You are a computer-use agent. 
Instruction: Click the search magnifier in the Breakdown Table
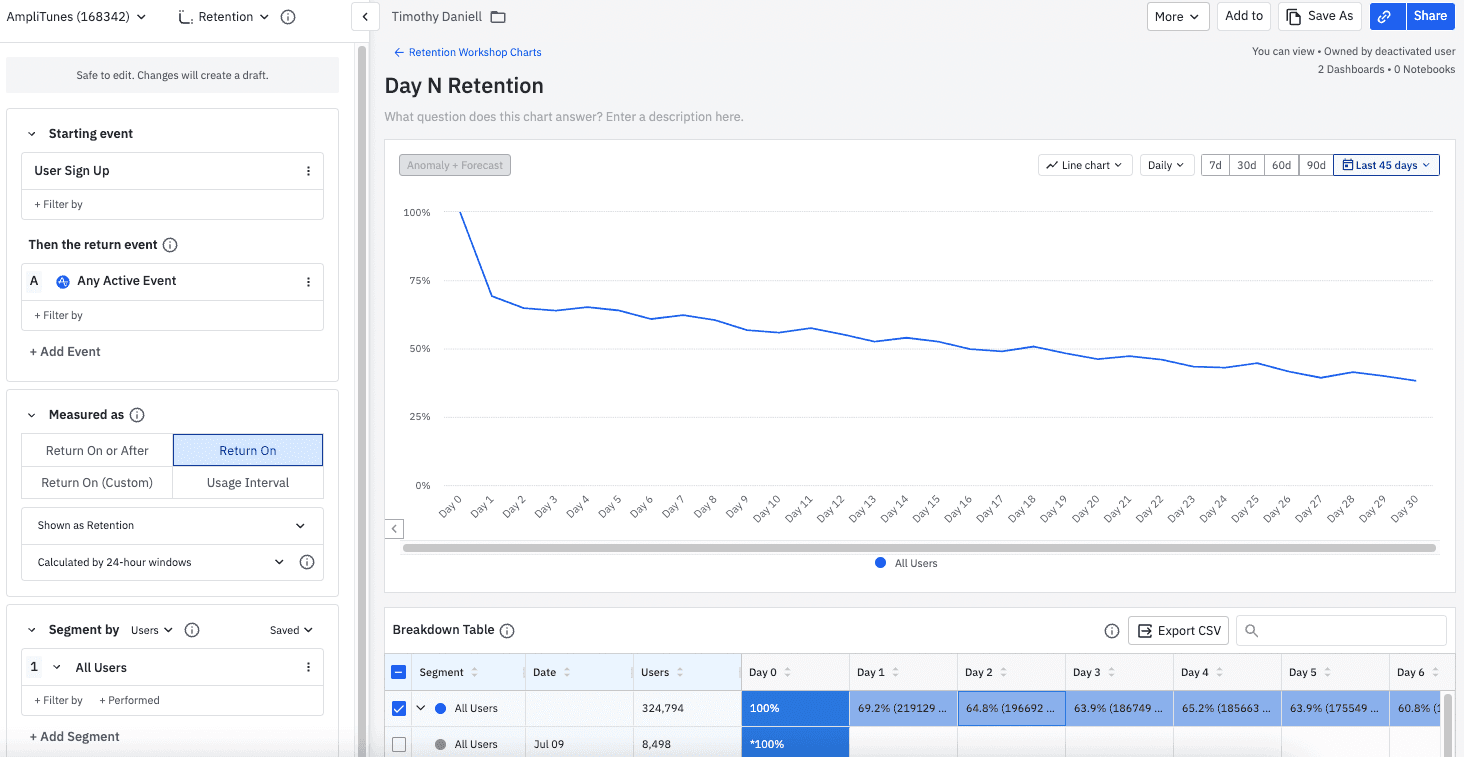click(1251, 630)
